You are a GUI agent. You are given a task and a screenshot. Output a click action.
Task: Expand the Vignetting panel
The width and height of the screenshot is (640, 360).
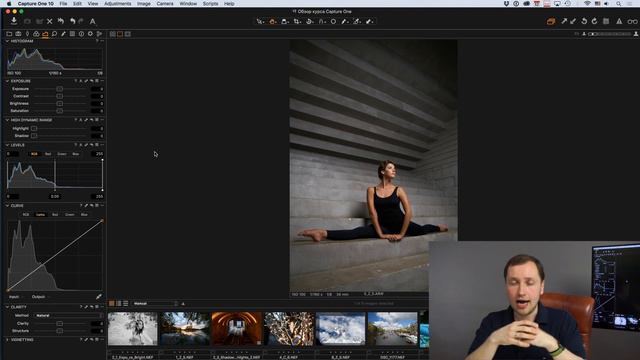pos(7,340)
